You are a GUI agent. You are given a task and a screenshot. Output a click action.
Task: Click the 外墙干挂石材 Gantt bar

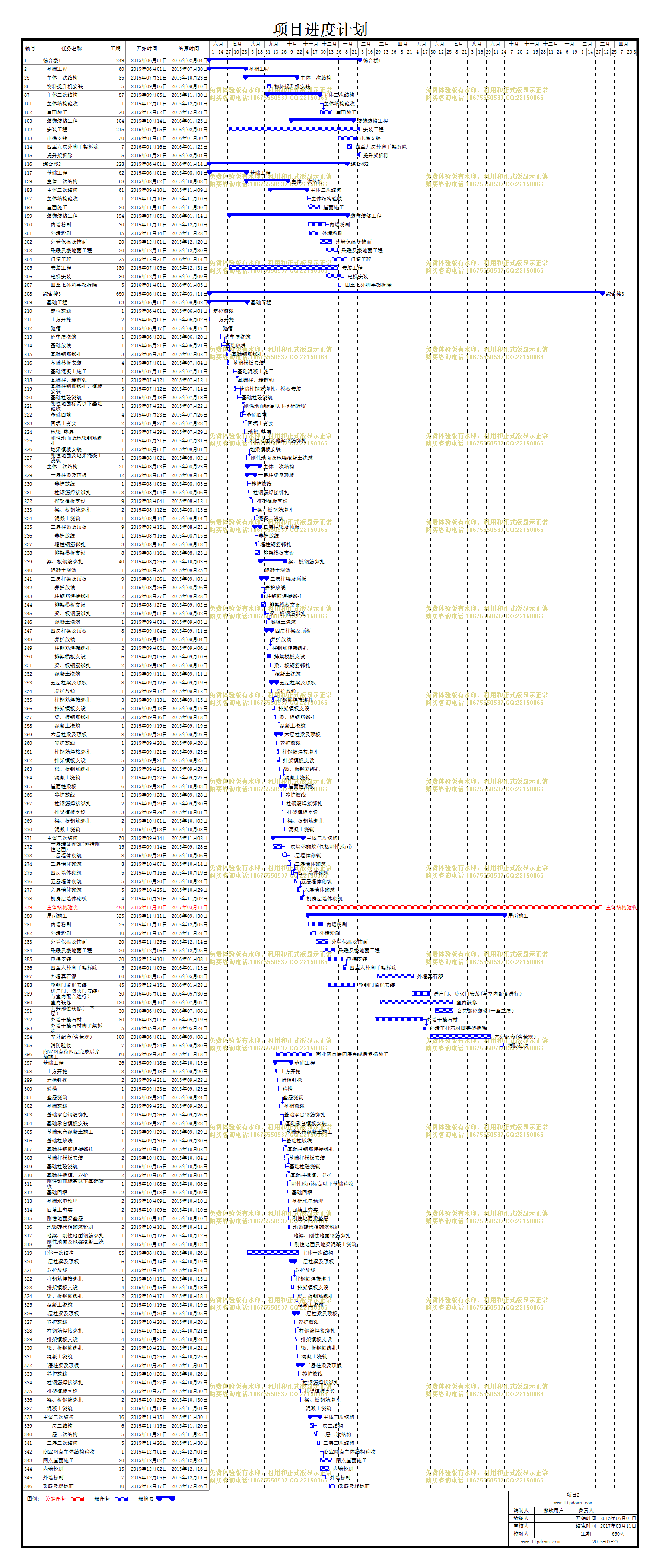pyautogui.click(x=399, y=1019)
